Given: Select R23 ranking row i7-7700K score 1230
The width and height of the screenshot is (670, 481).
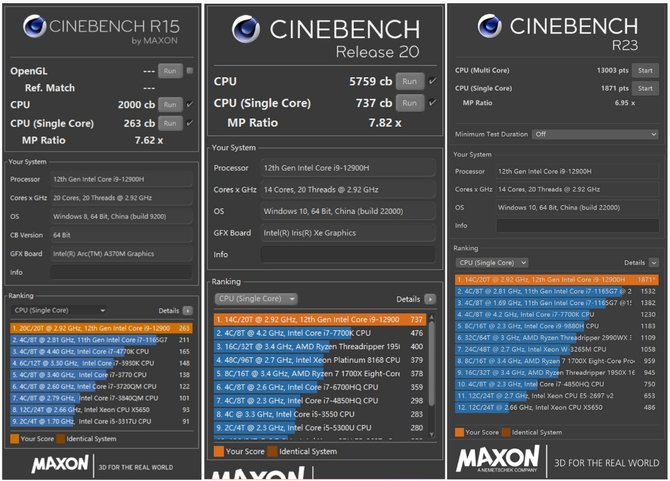Looking at the screenshot, I should point(557,314).
